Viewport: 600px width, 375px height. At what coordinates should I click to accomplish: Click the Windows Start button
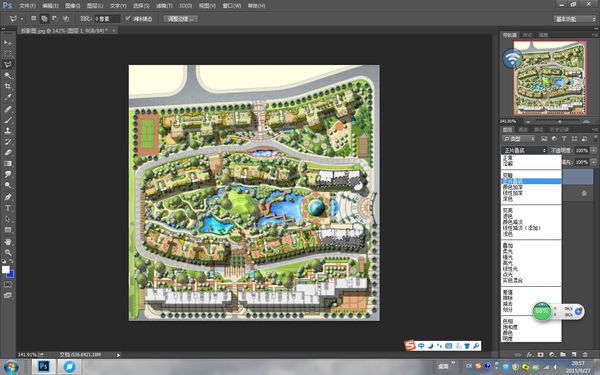point(11,367)
